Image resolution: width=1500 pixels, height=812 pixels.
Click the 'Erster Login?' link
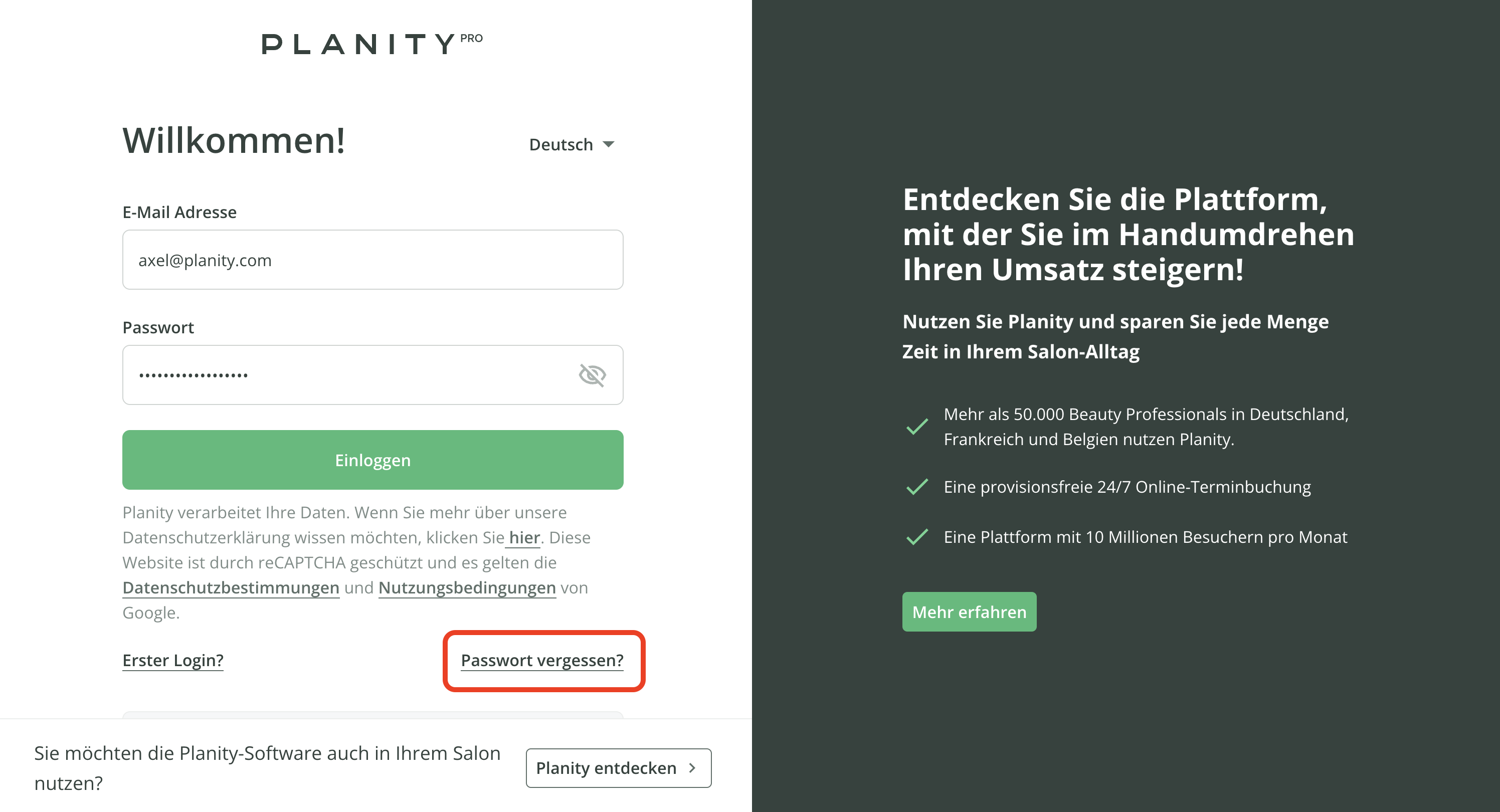tap(173, 660)
